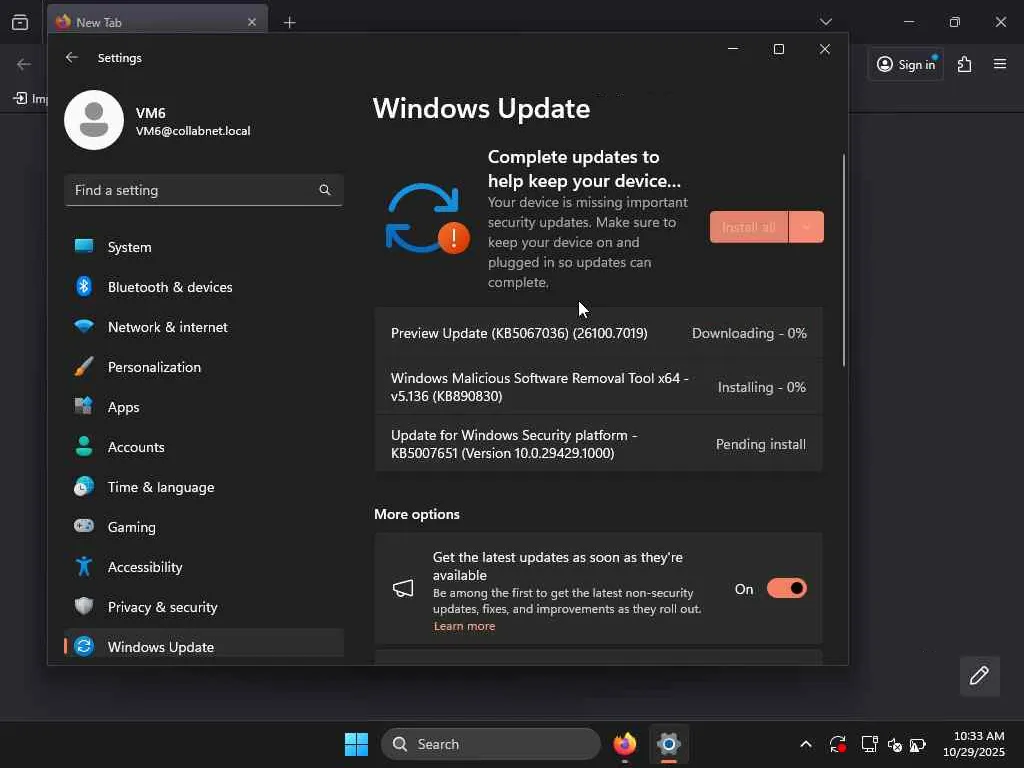The height and width of the screenshot is (768, 1024).
Task: Click the Settings content vertical scrollbar
Action: click(x=844, y=260)
